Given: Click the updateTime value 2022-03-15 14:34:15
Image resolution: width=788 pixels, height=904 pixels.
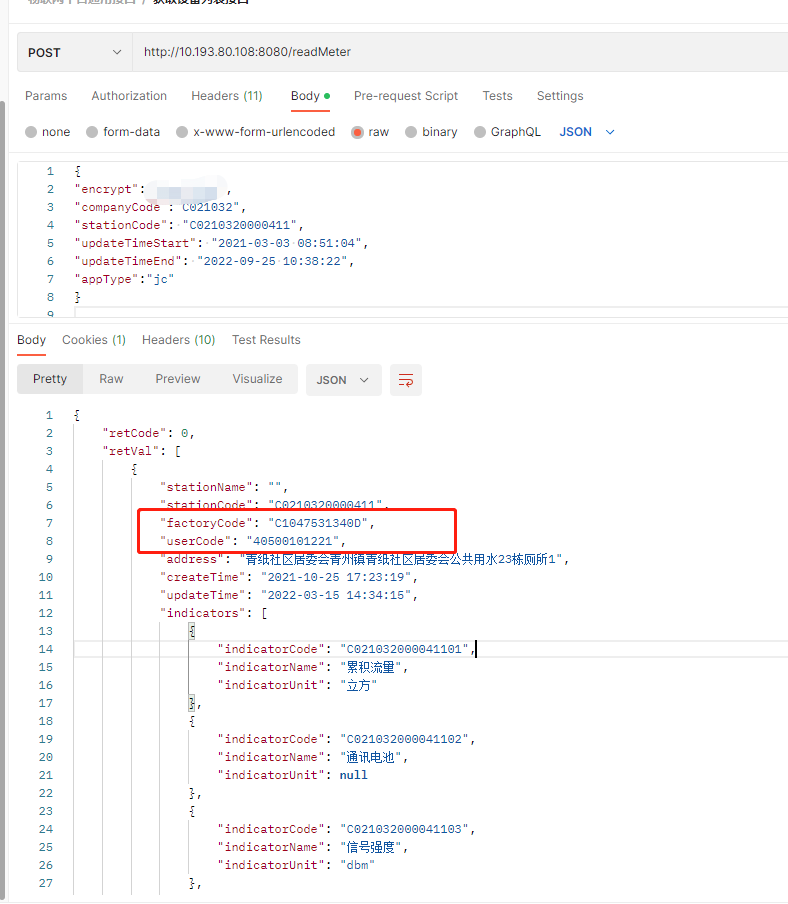Looking at the screenshot, I should (x=336, y=595).
